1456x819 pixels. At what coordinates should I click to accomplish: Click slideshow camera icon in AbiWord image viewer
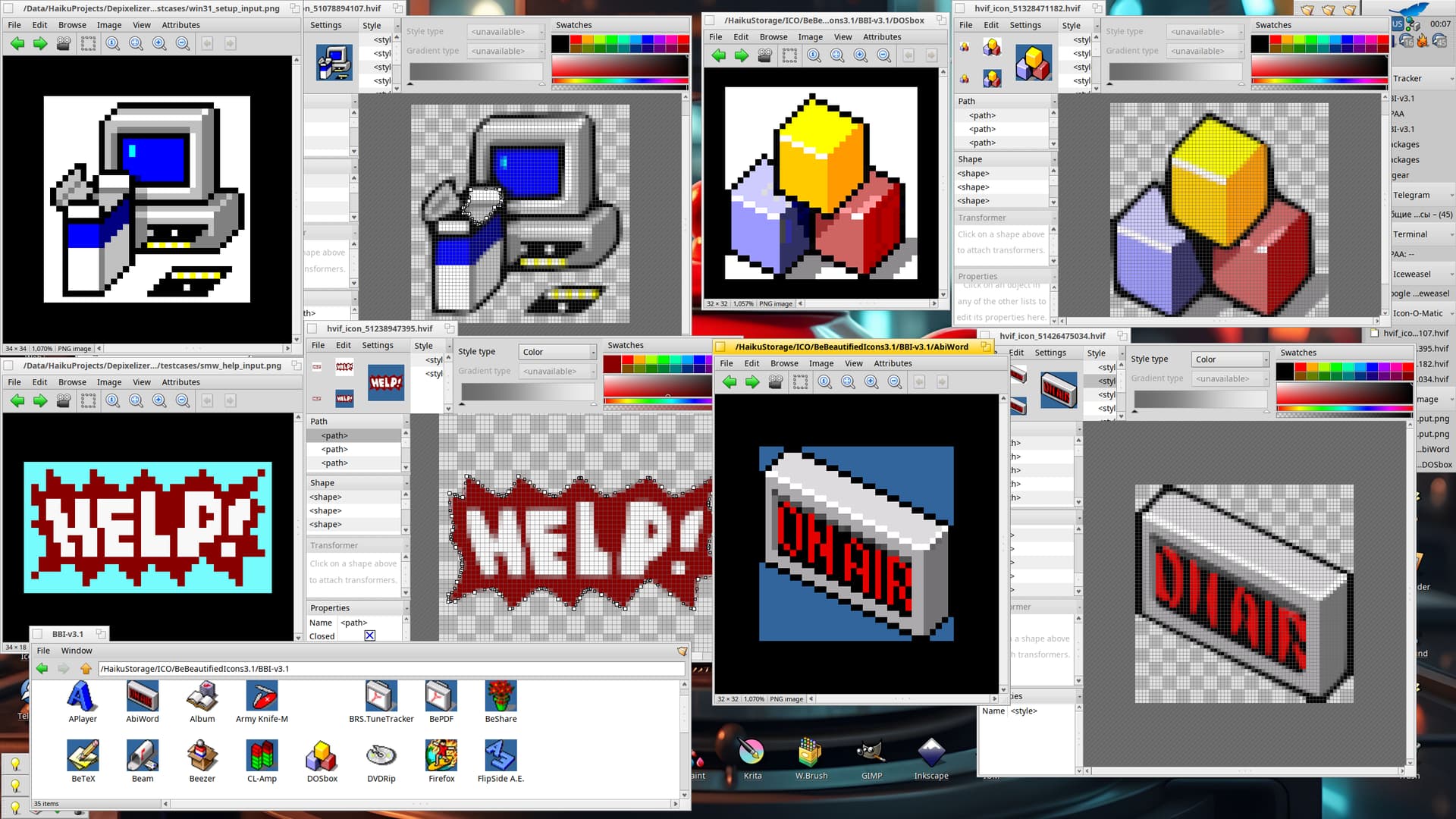tap(775, 382)
